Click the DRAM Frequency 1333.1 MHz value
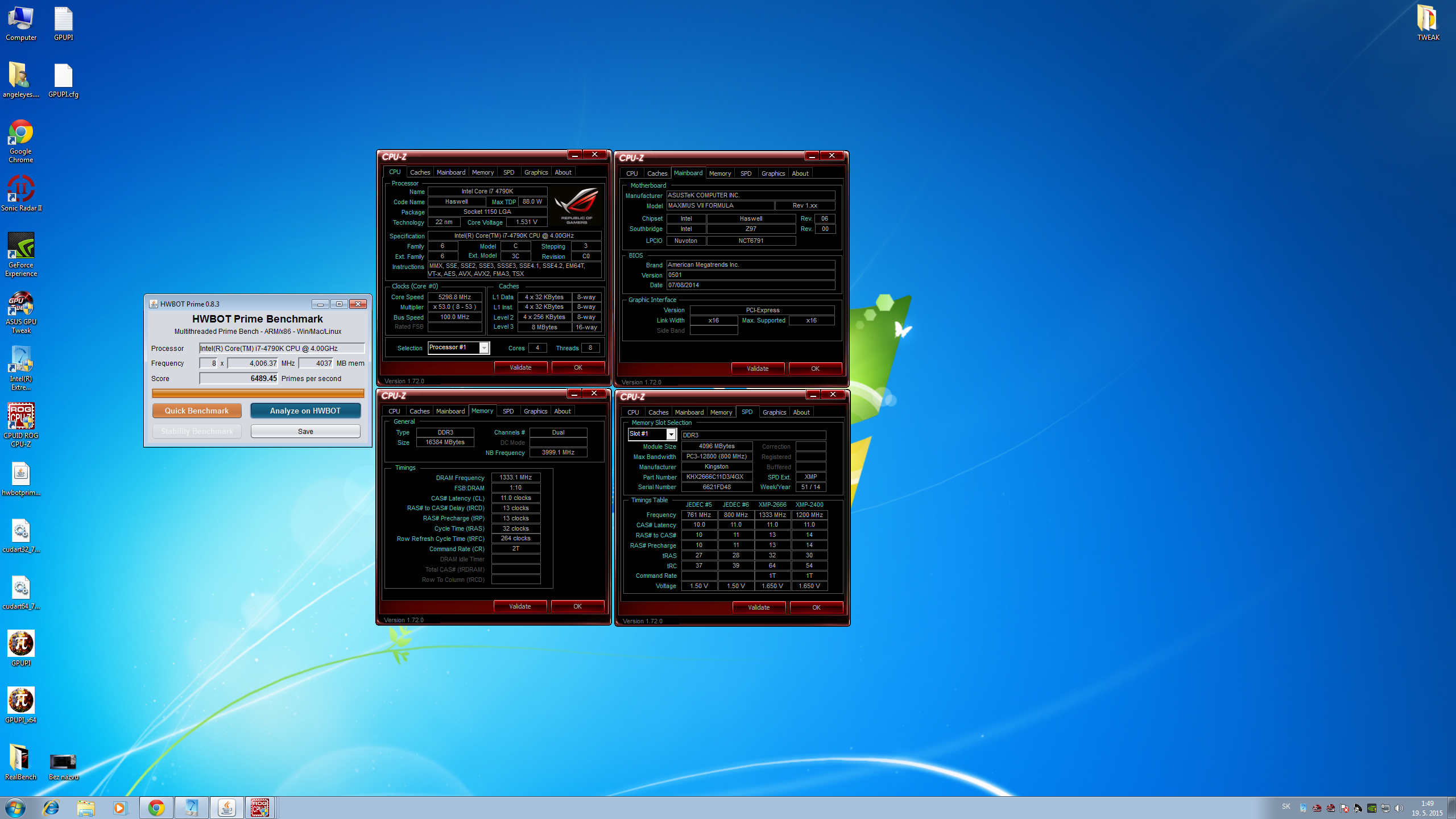Image resolution: width=1456 pixels, height=819 pixels. 515,478
